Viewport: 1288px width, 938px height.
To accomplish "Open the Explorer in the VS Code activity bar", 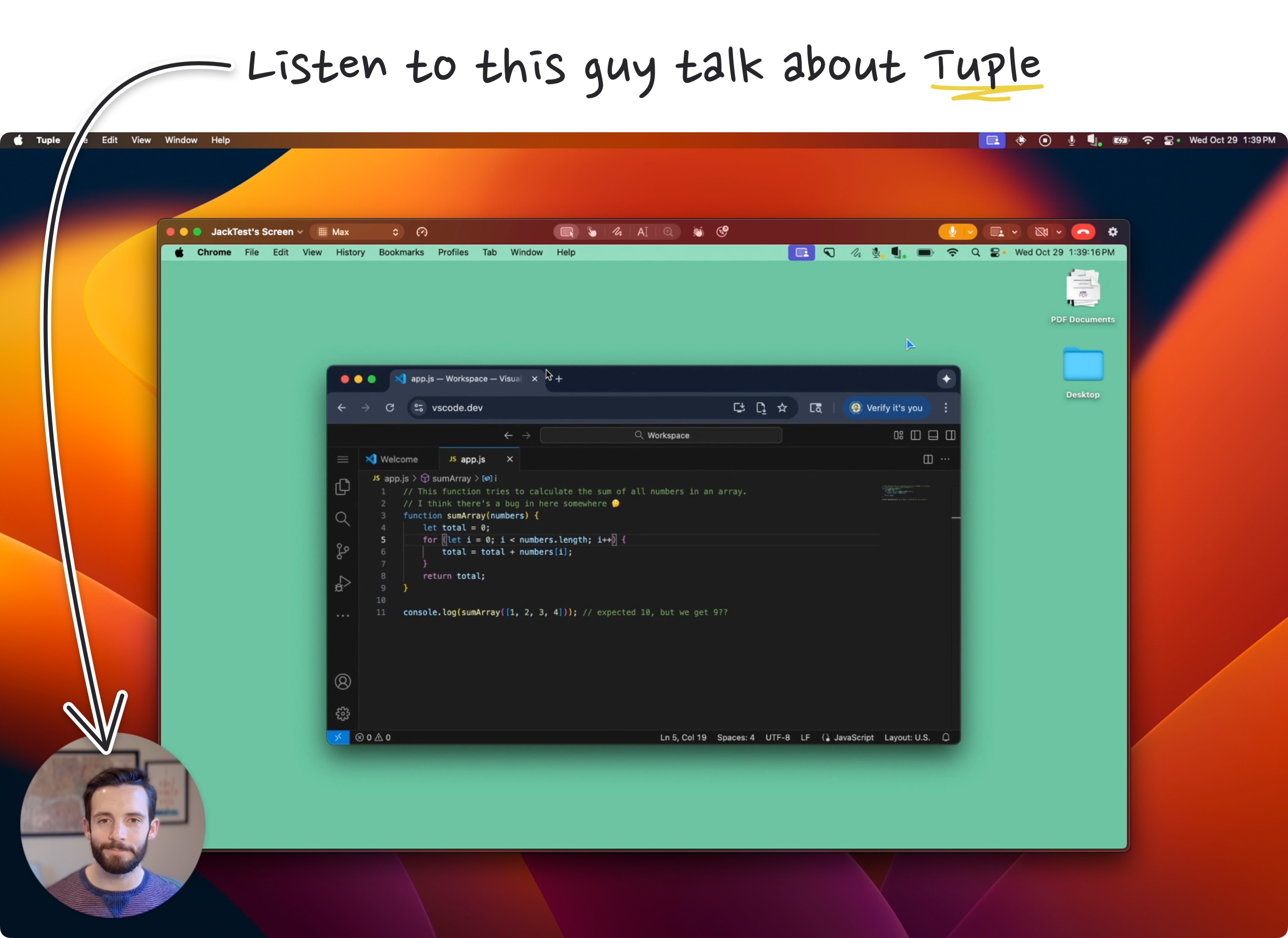I will click(343, 487).
